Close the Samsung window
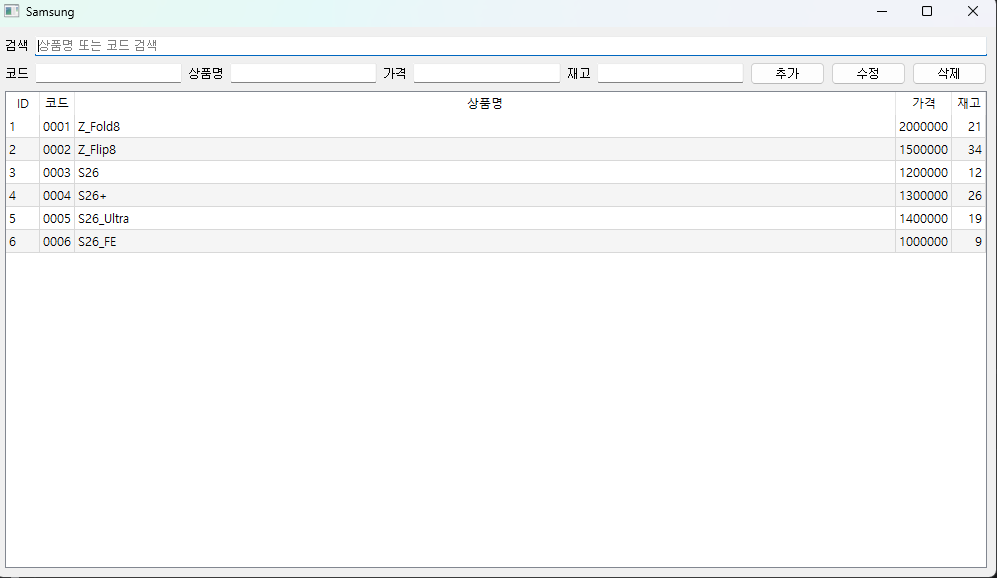This screenshot has height=578, width=997. pyautogui.click(x=973, y=11)
